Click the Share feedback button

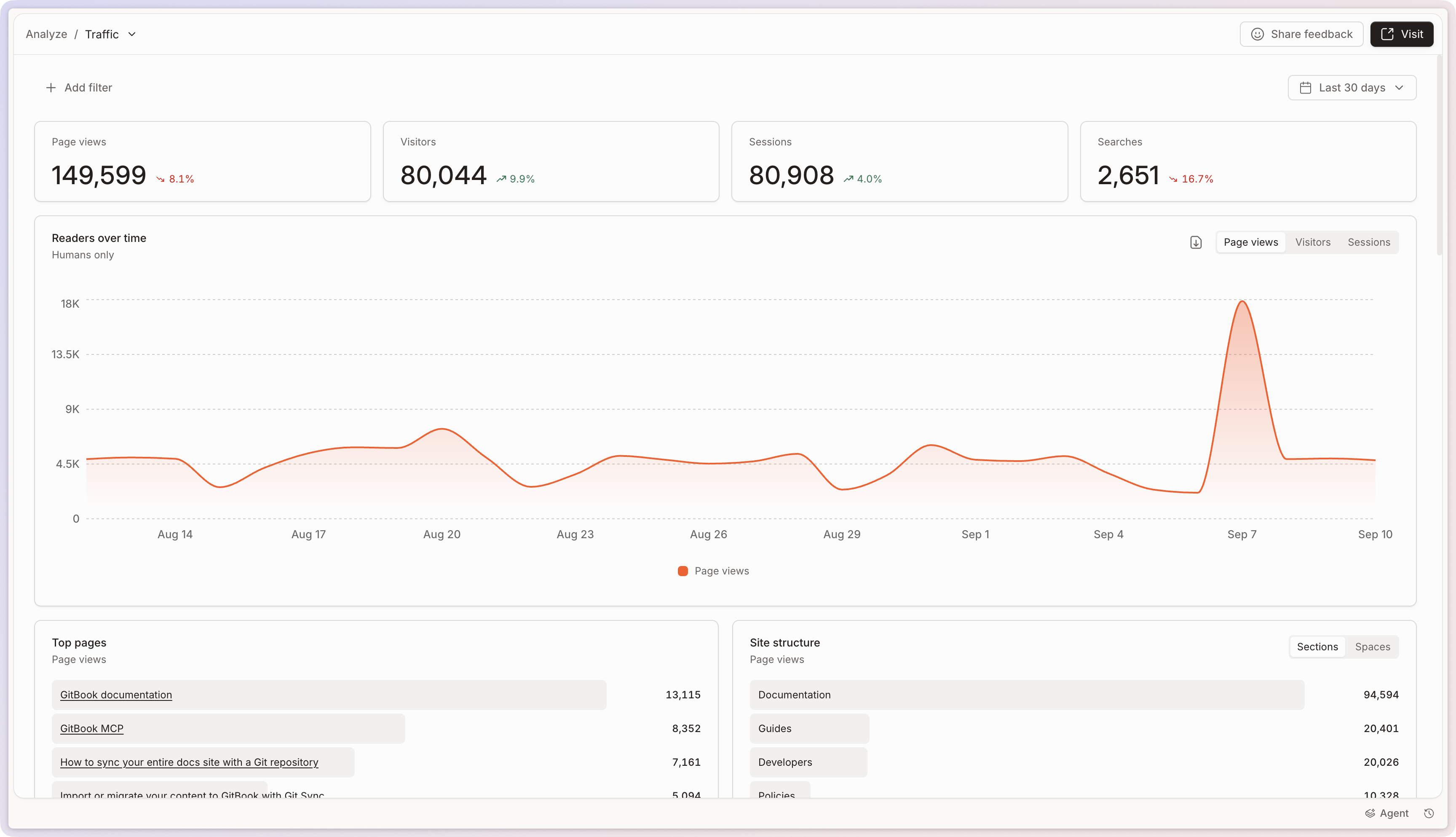click(x=1301, y=34)
